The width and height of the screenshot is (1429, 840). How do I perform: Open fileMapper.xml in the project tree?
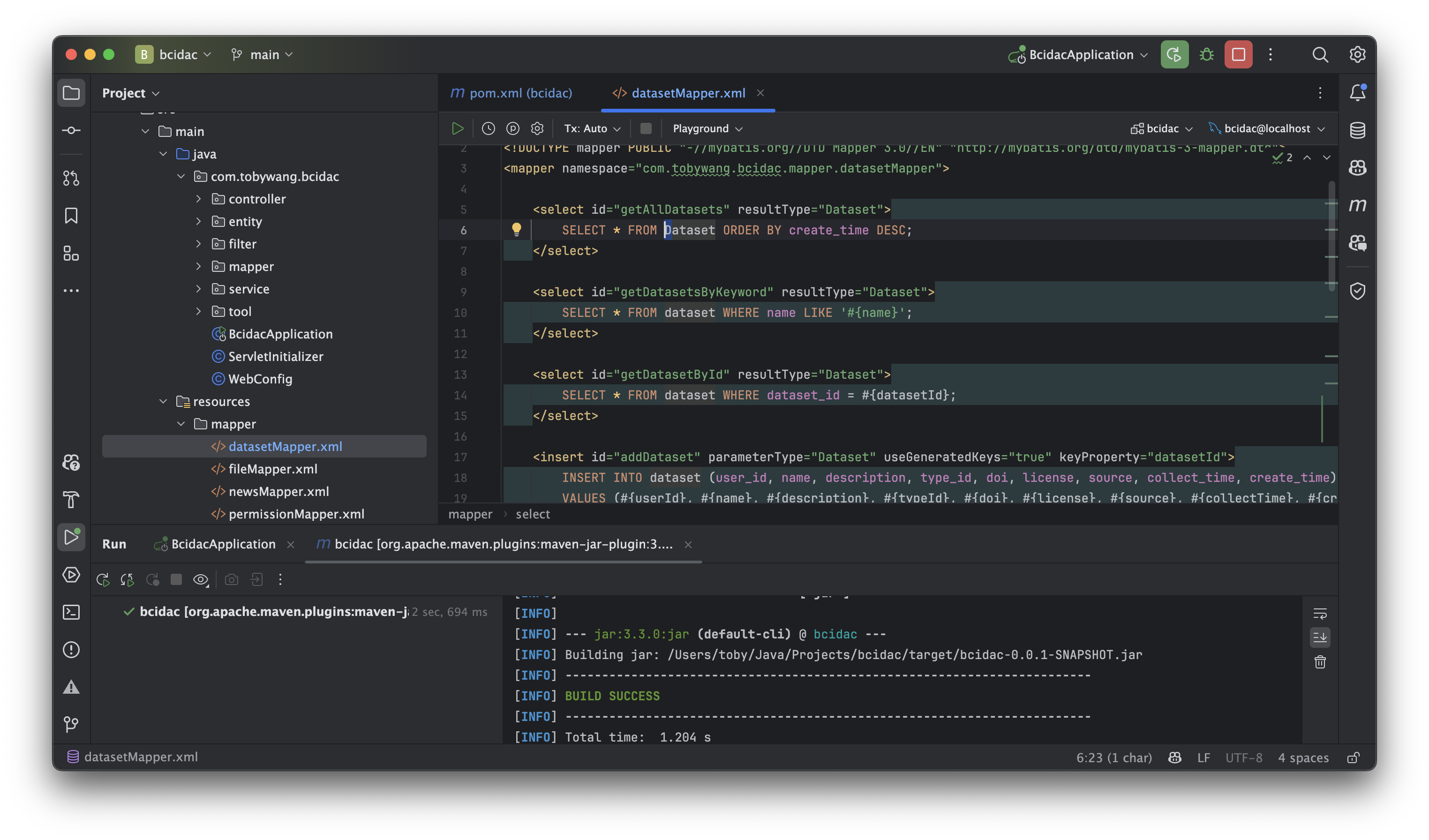(272, 469)
